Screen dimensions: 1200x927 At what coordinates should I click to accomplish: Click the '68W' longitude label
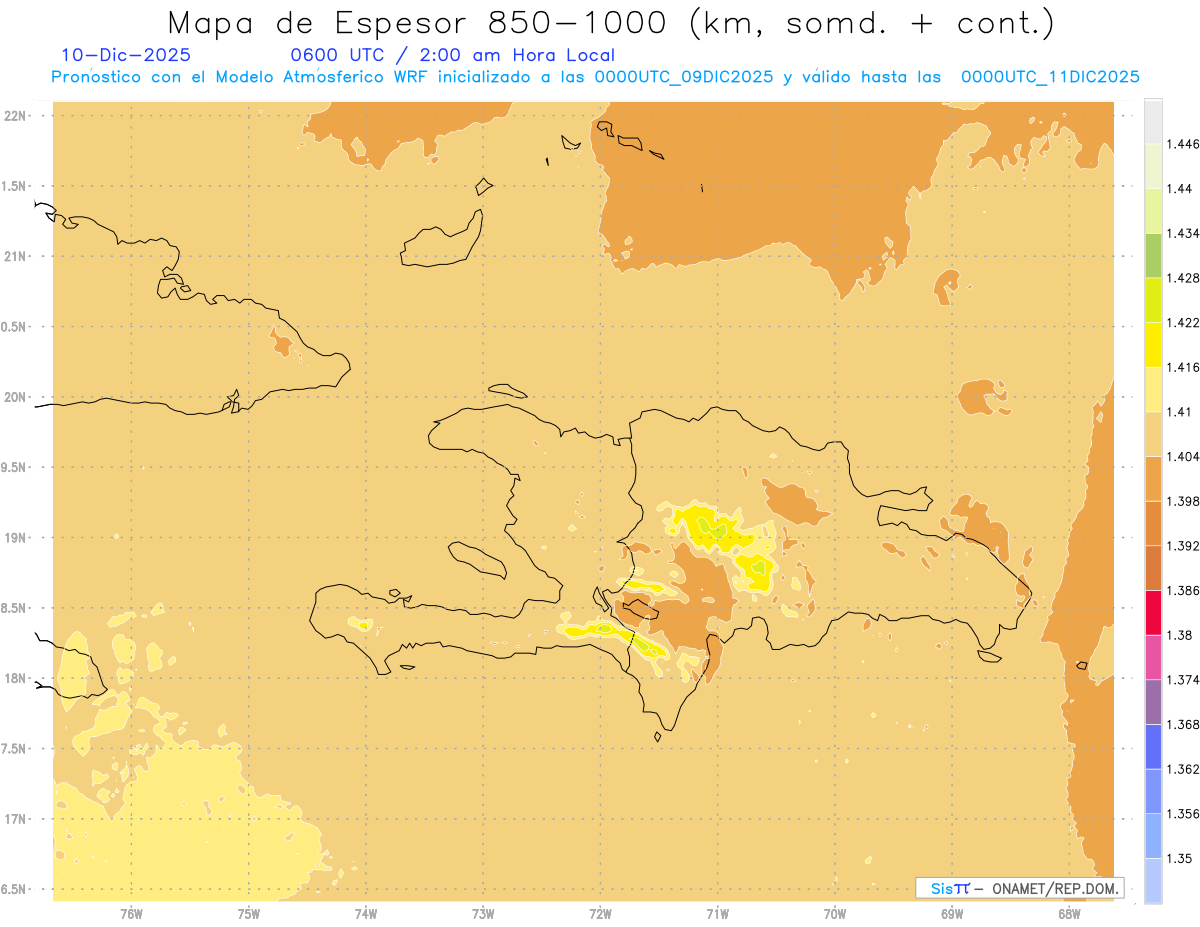pyautogui.click(x=1069, y=913)
